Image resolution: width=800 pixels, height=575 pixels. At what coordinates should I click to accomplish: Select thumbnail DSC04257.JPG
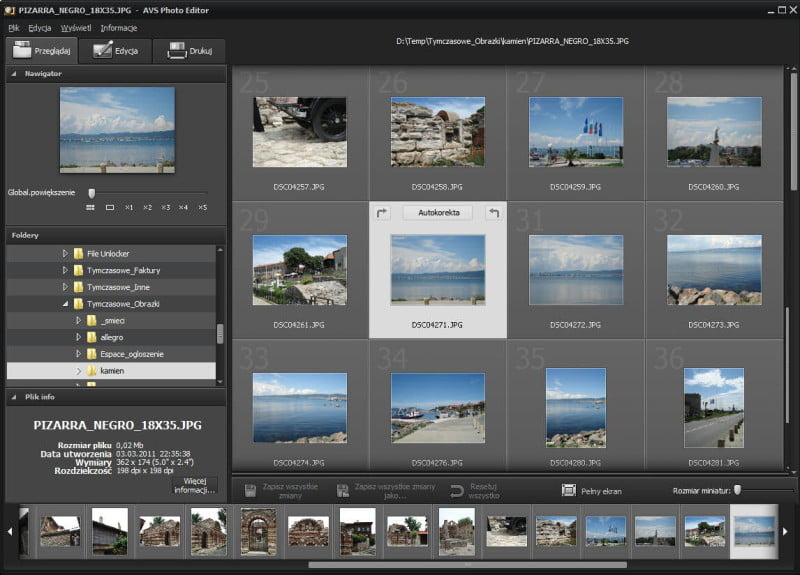point(299,132)
